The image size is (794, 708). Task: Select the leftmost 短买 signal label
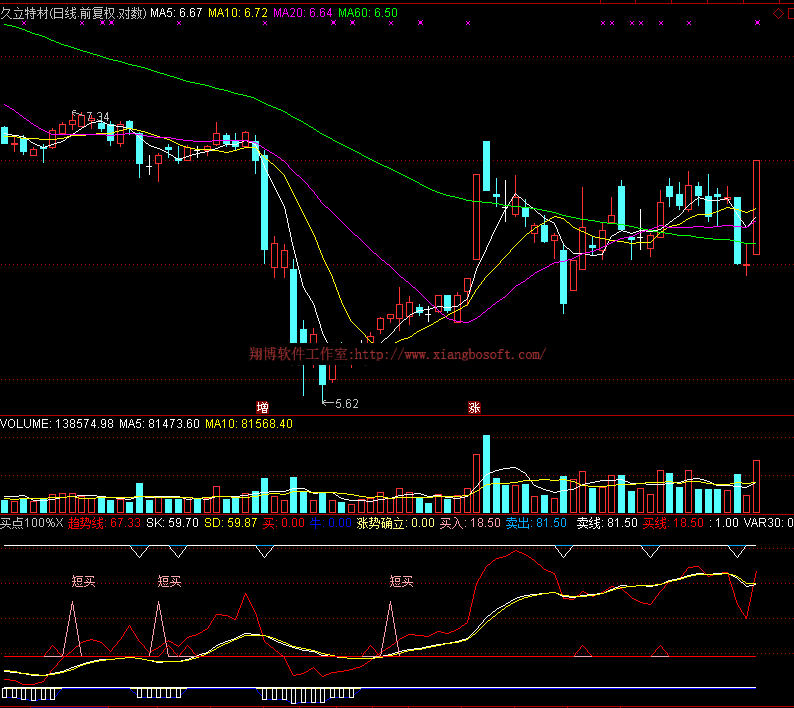point(84,581)
